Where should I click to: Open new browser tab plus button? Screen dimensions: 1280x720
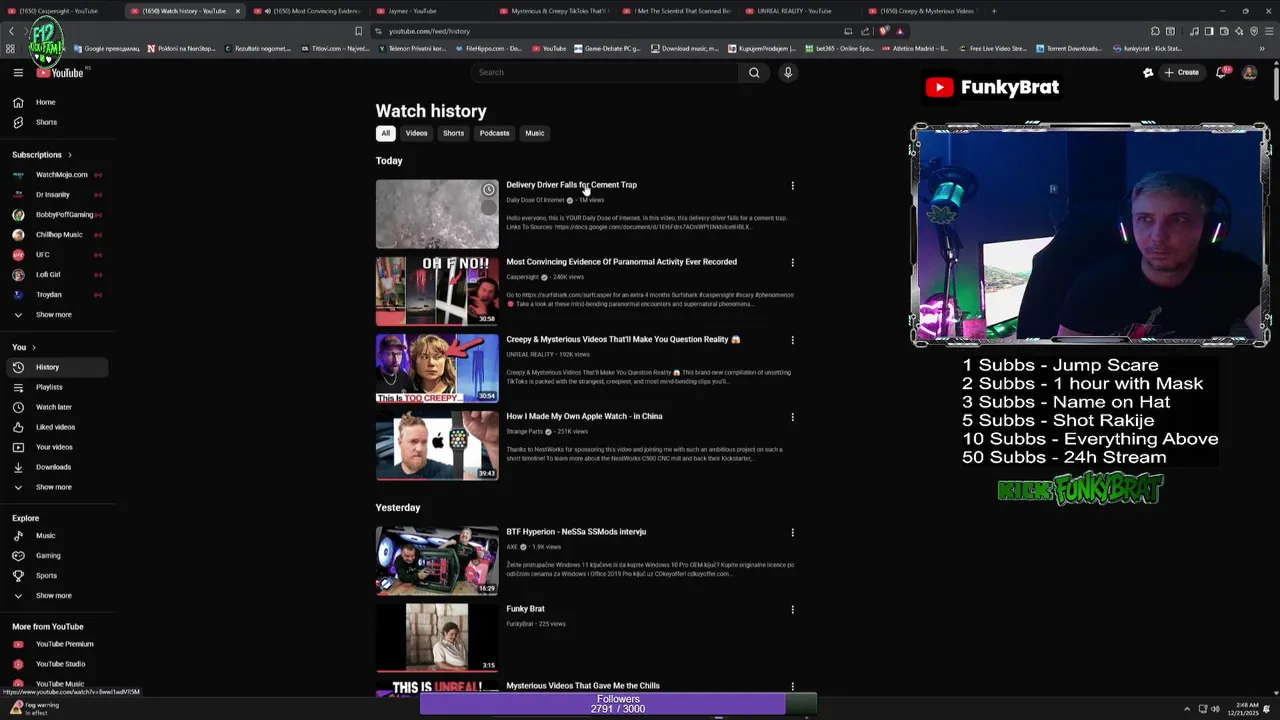coord(993,11)
